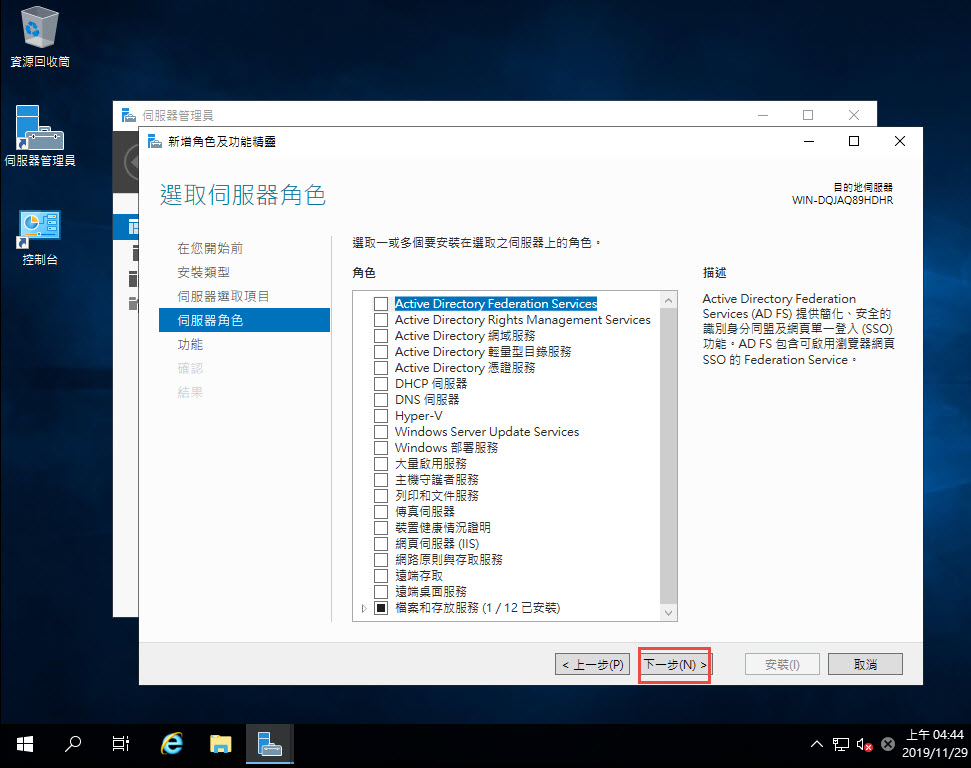Check Active Directory 網域服務 role

click(x=381, y=336)
